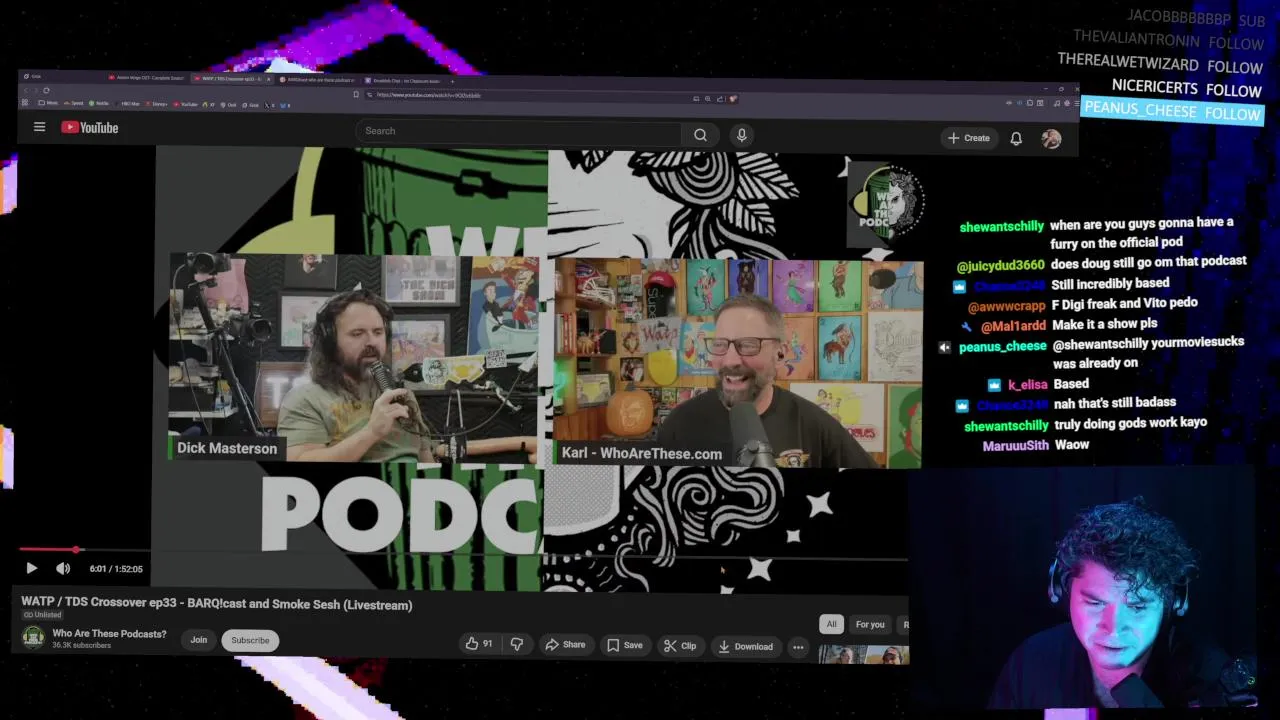Click the Unlisted badge under the title
Screen dimensions: 1280x720
(x=42, y=615)
